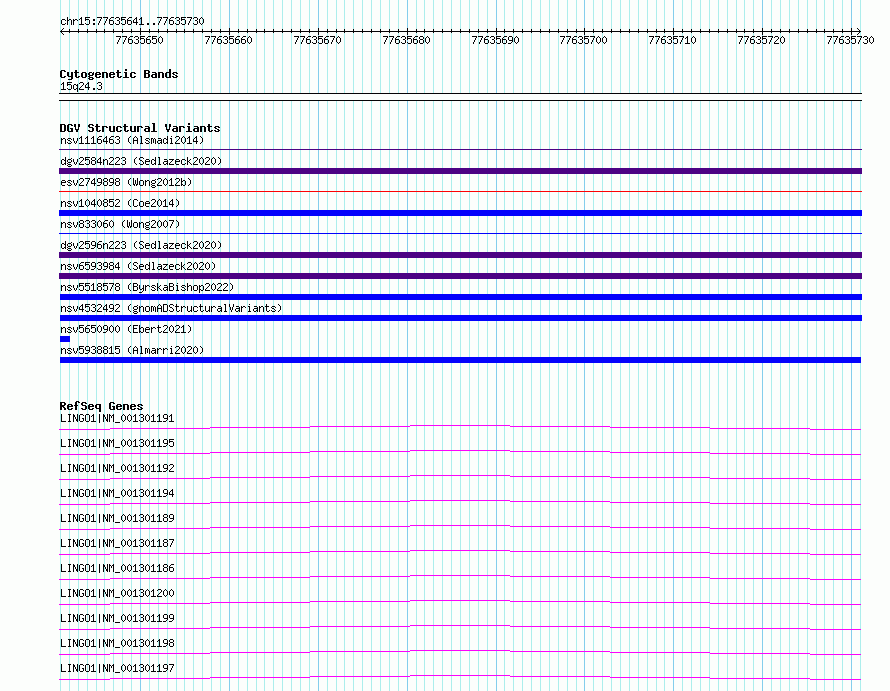Open transcript LINGO1|NM_001301187
Viewport: 890px width, 691px height.
pos(117,543)
